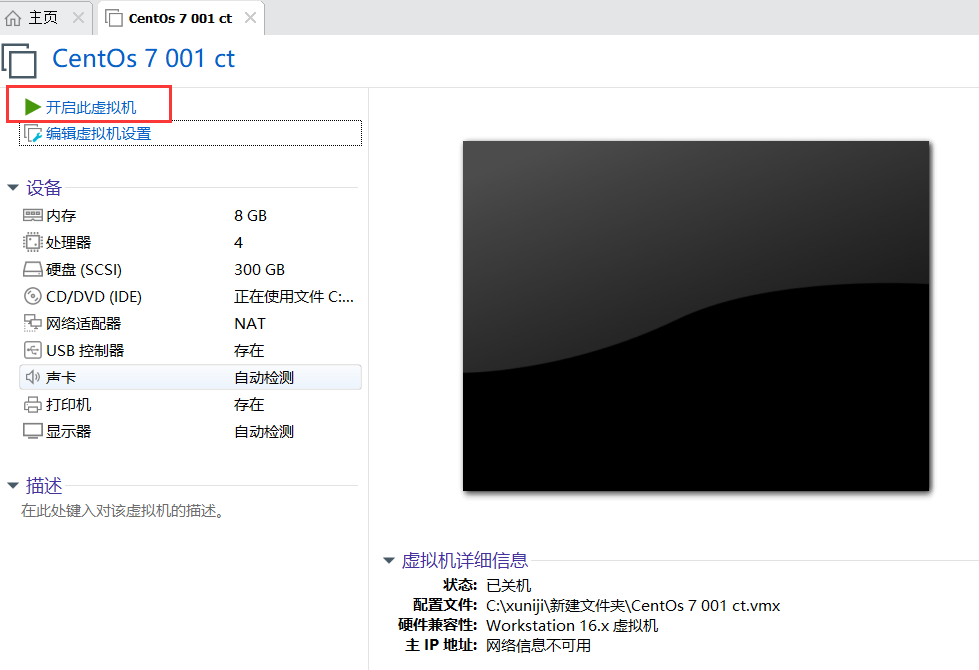Collapse the 设备 section
The width and height of the screenshot is (979, 670).
12,187
